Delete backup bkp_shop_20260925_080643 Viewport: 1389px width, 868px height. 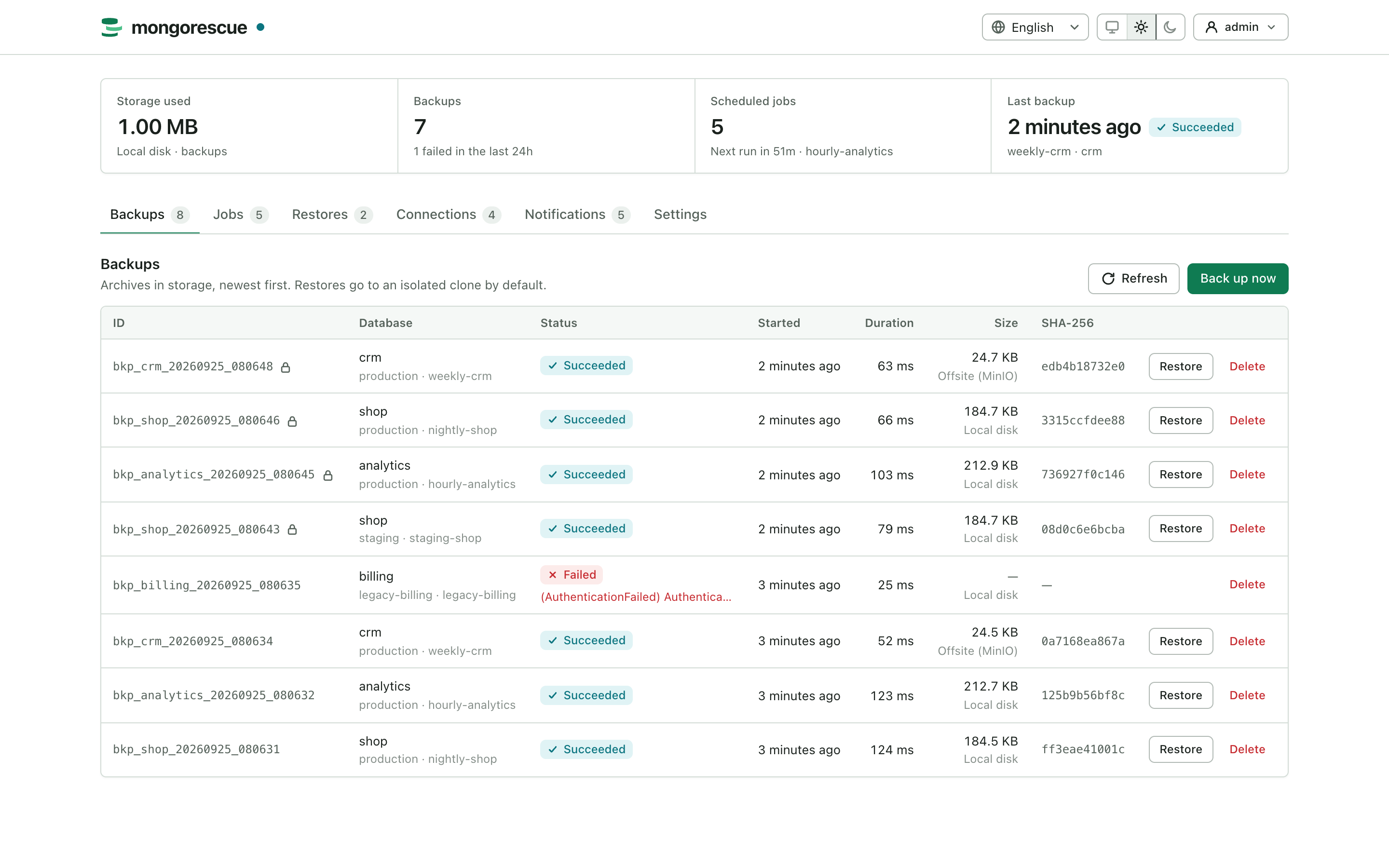1247,528
